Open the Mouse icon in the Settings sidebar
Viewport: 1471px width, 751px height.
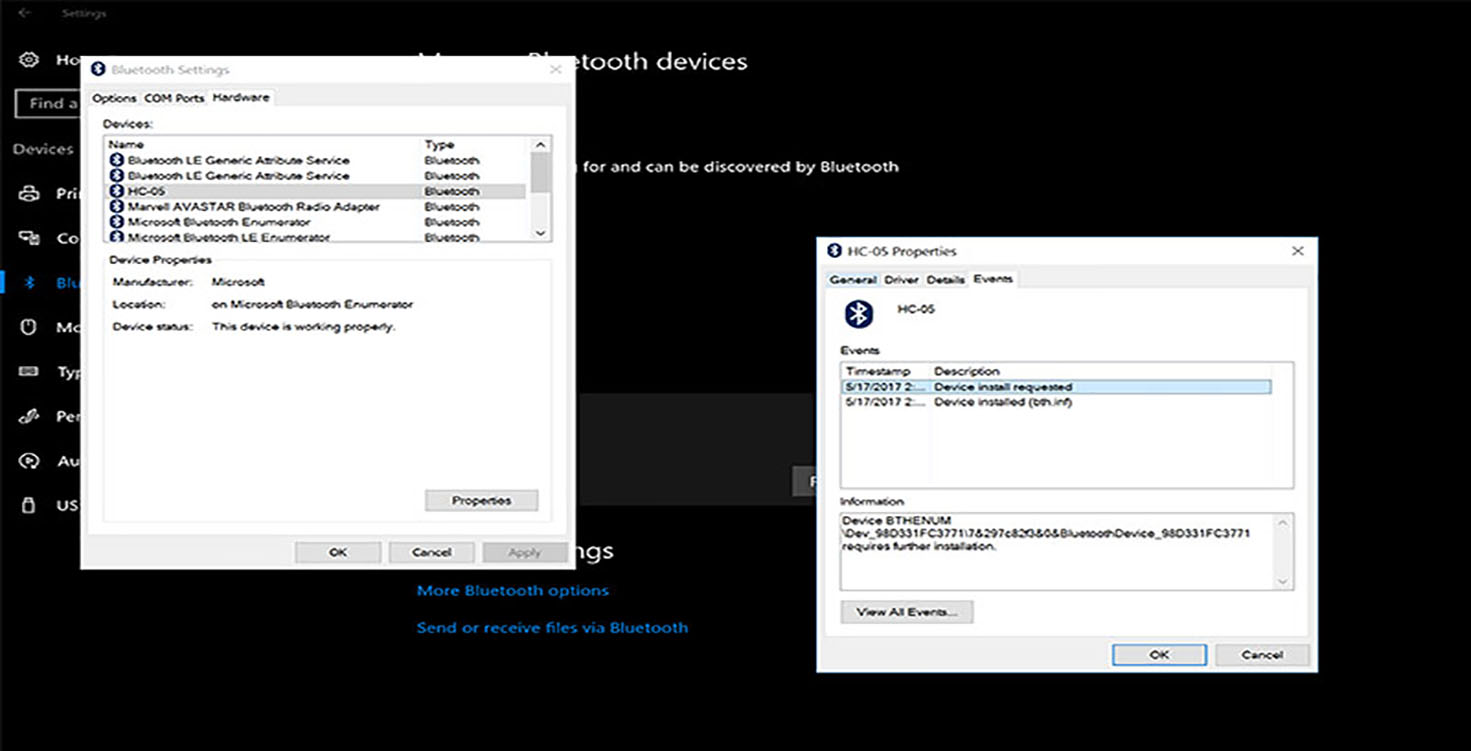tap(29, 327)
